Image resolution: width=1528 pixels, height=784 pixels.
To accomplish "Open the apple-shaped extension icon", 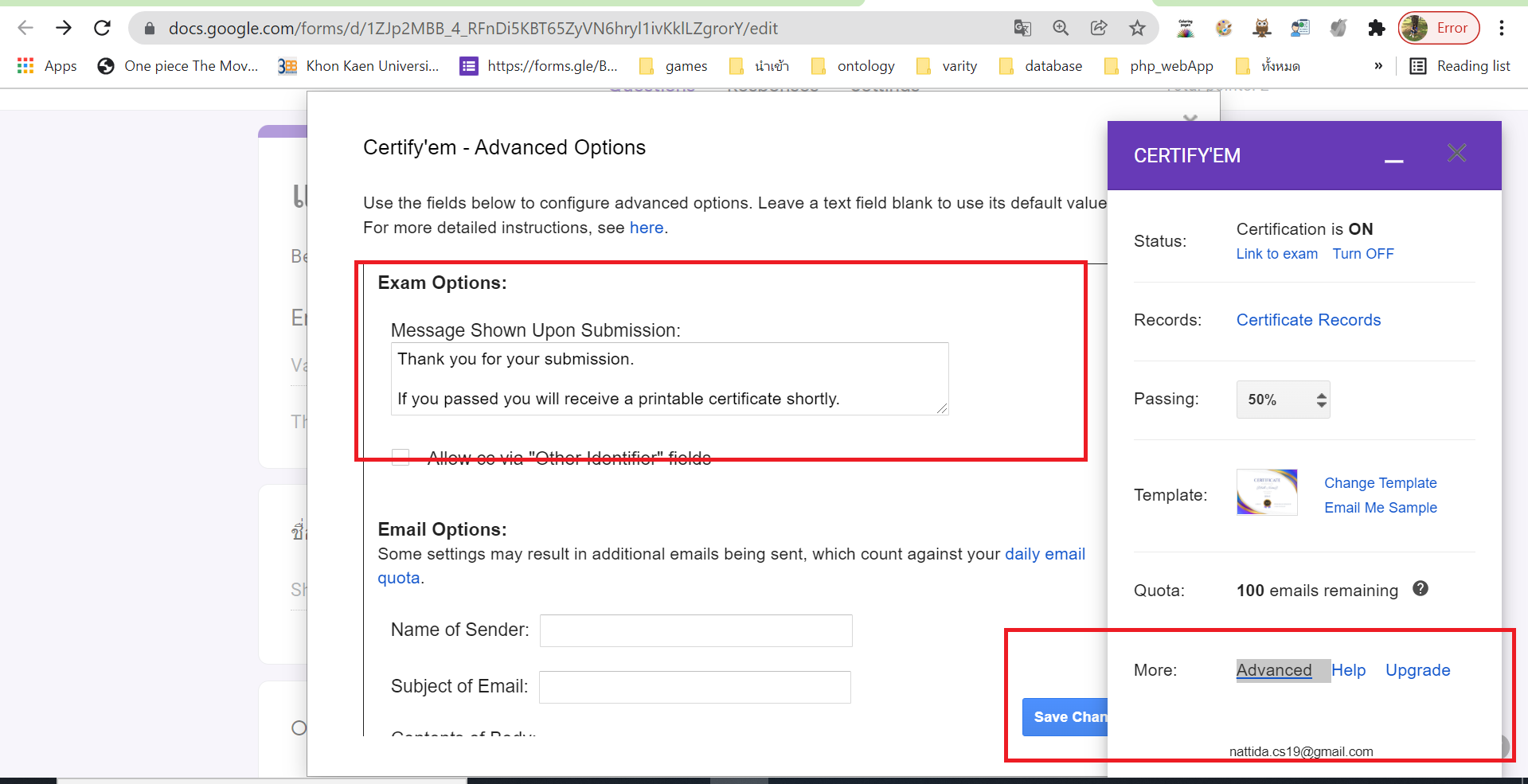I will 1338,28.
